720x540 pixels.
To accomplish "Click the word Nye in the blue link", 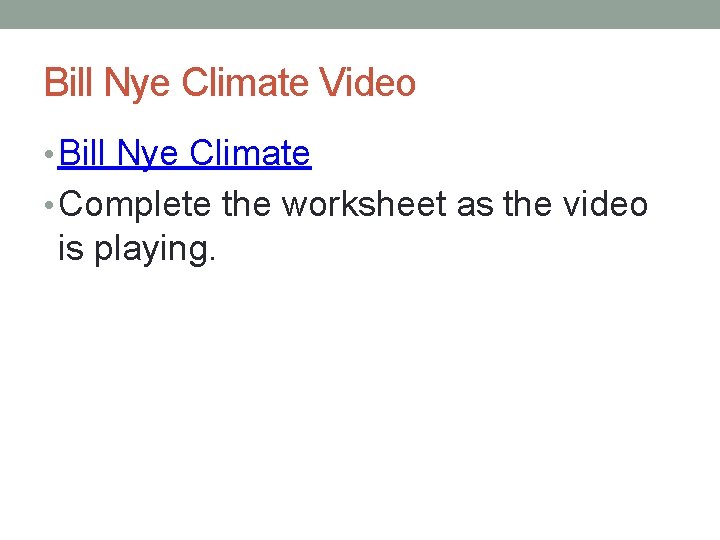I will tap(148, 154).
